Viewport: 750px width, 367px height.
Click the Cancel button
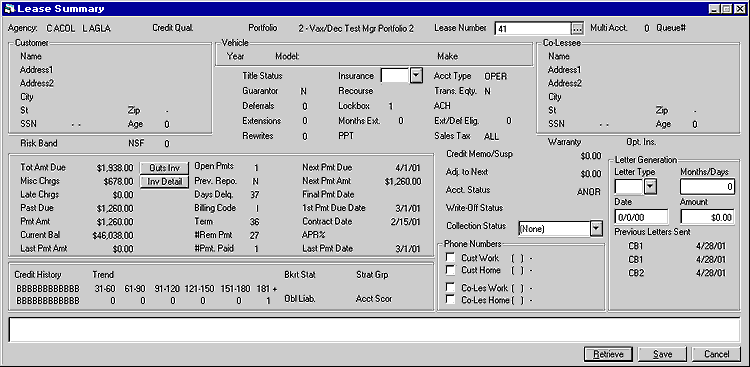point(716,354)
